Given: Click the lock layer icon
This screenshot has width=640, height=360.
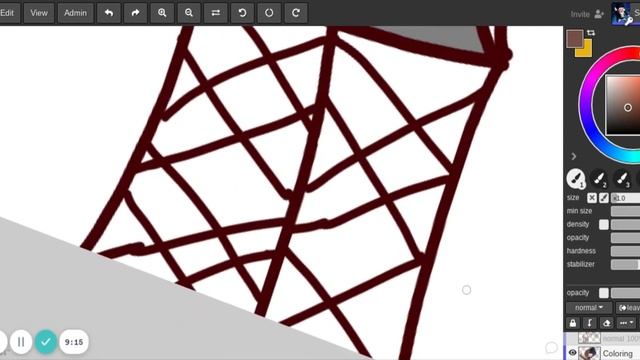Looking at the screenshot, I should click(x=573, y=323).
